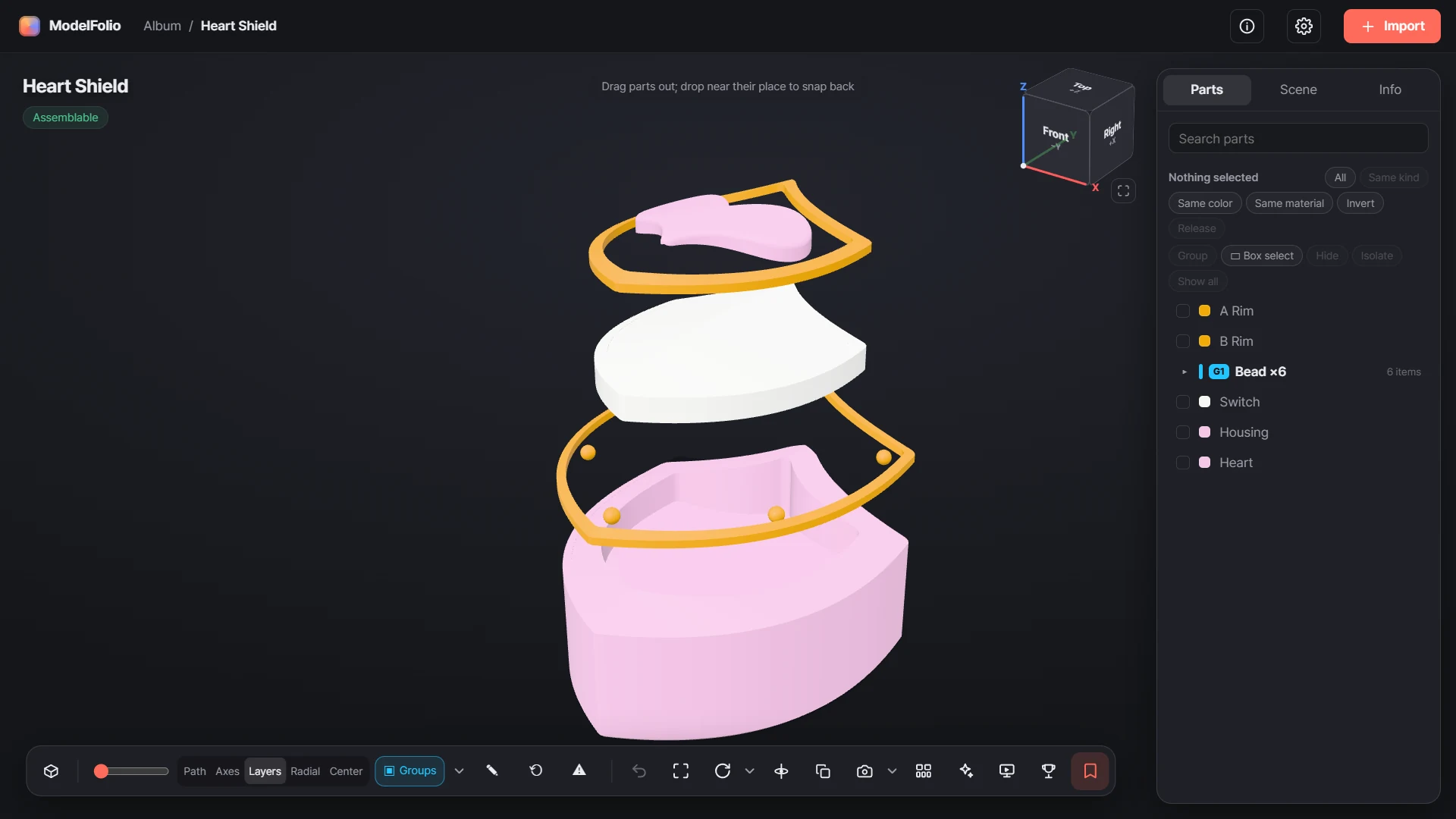Click the presentation screen icon
This screenshot has width=1456, height=819.
tap(1007, 771)
